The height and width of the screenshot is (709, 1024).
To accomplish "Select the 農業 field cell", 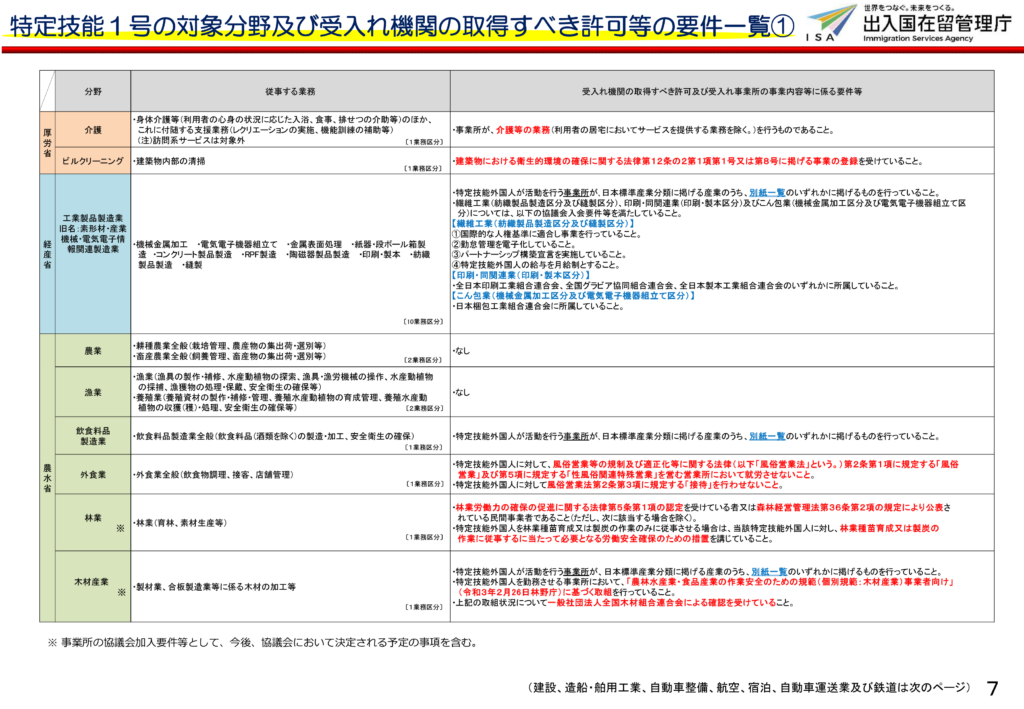I will click(x=92, y=352).
